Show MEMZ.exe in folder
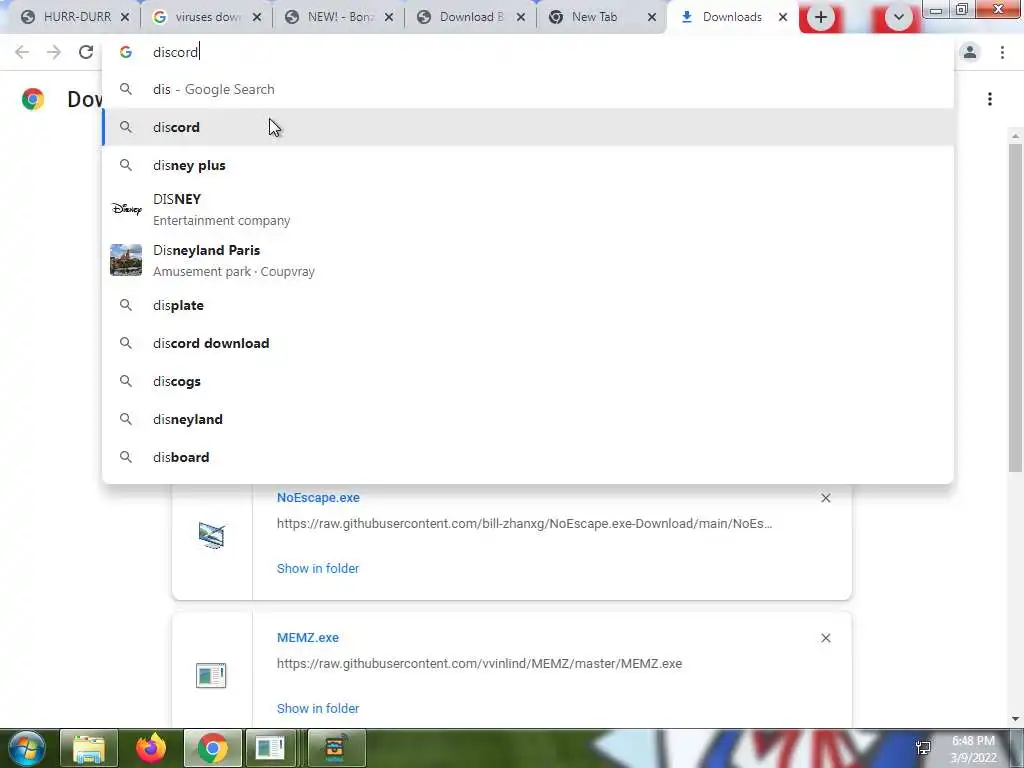The width and height of the screenshot is (1024, 768). click(x=318, y=709)
